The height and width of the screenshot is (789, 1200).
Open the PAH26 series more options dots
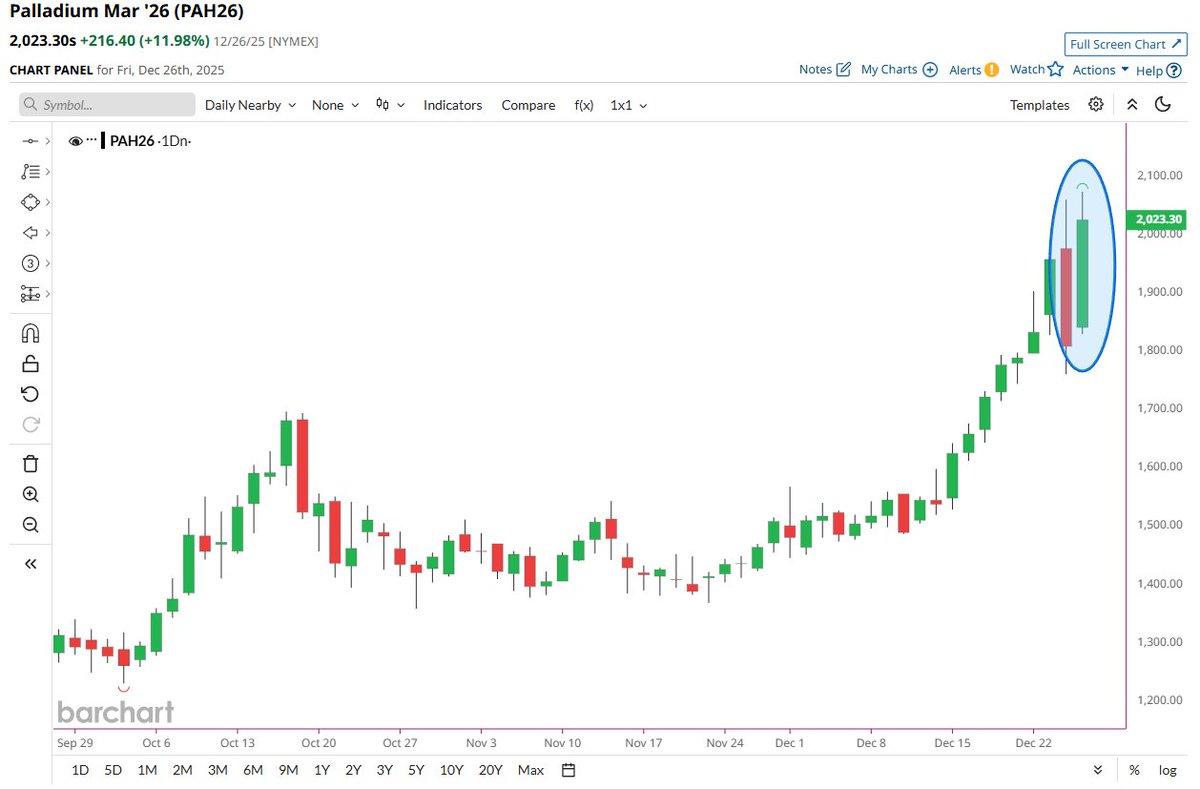coord(92,140)
